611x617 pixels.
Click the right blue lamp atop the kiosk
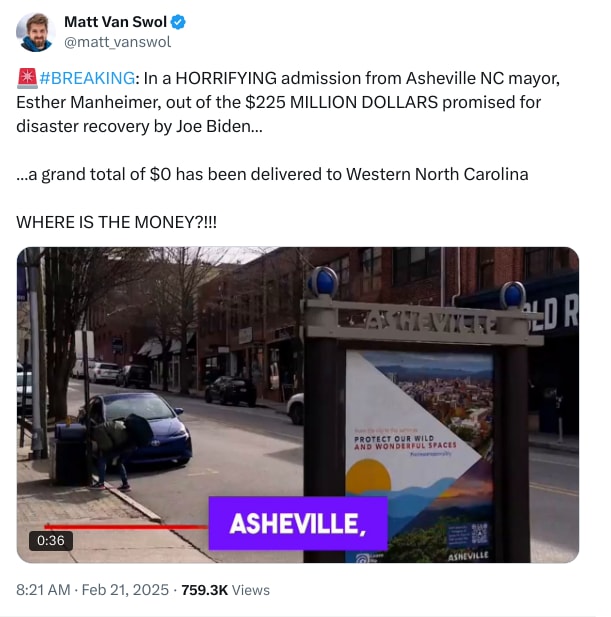513,296
